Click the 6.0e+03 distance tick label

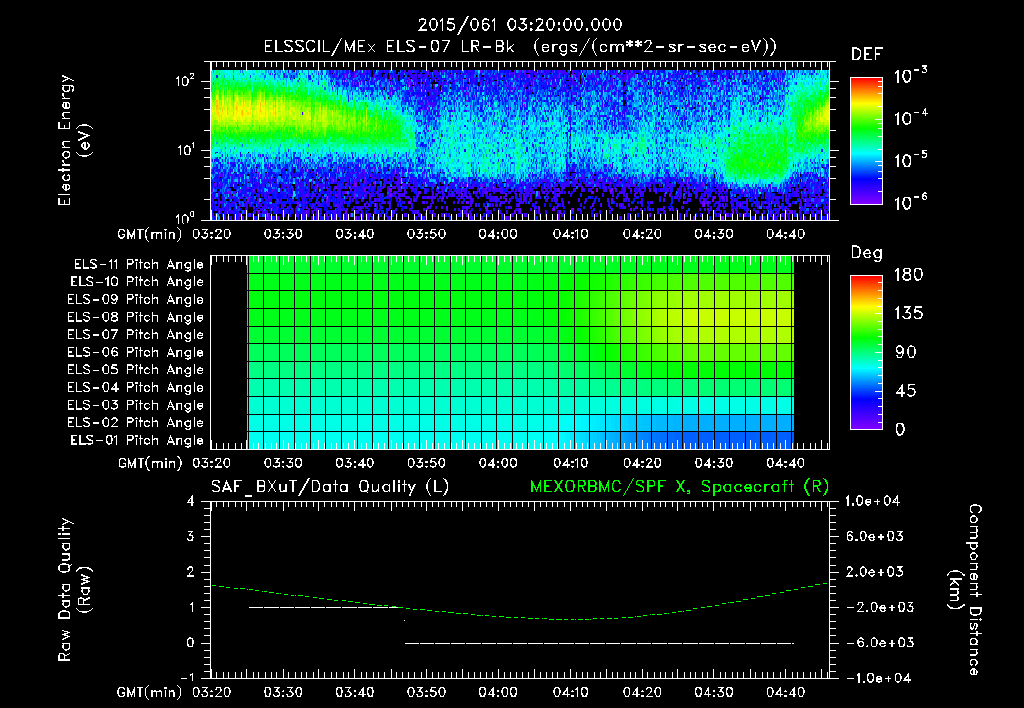point(875,536)
